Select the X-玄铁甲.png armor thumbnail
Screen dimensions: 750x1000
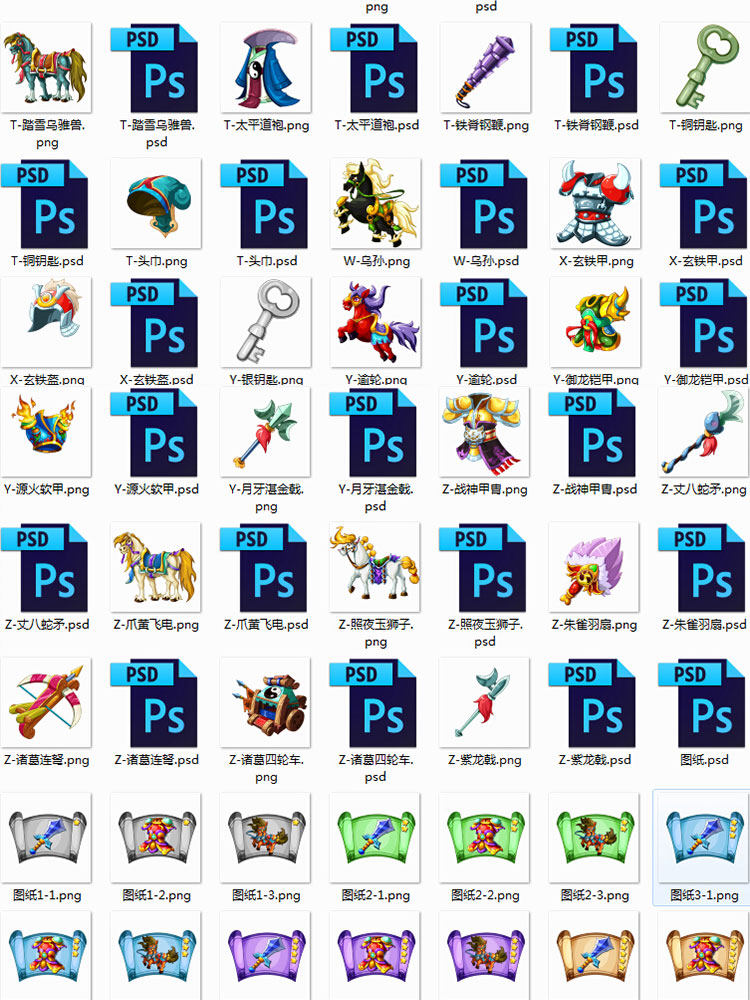tap(595, 203)
